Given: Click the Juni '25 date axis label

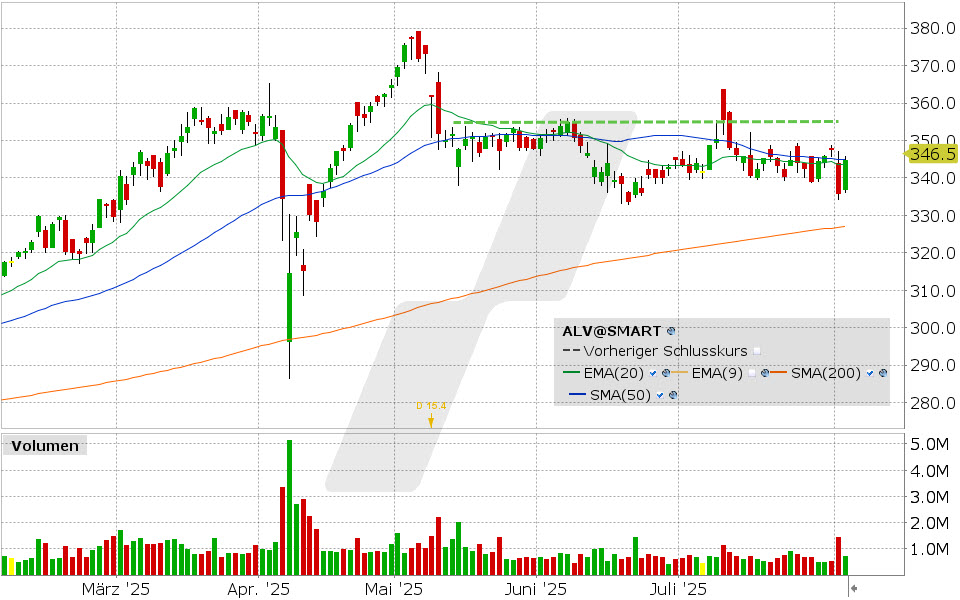Looking at the screenshot, I should click(x=536, y=589).
